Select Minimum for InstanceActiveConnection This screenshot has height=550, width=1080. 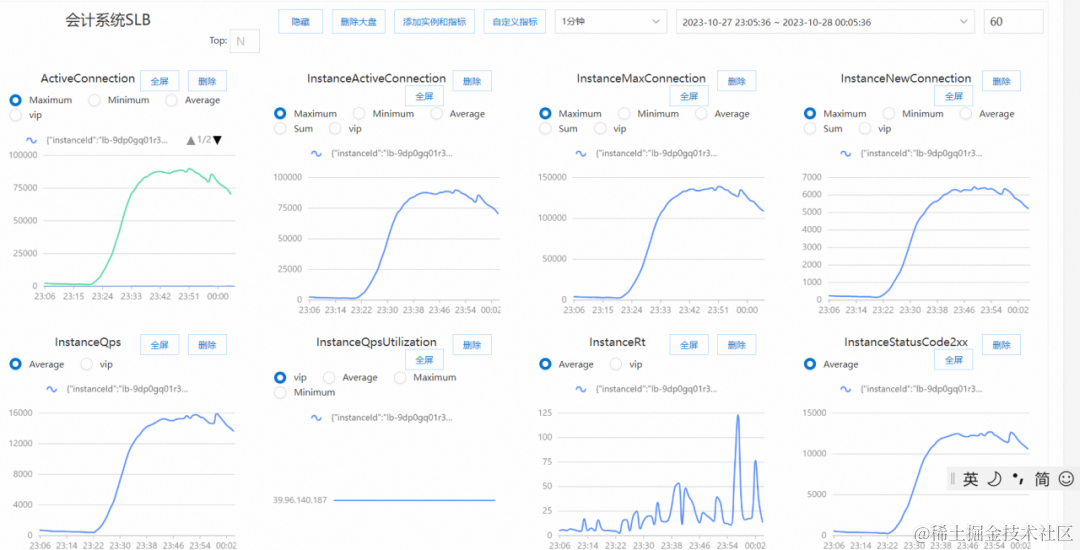359,113
